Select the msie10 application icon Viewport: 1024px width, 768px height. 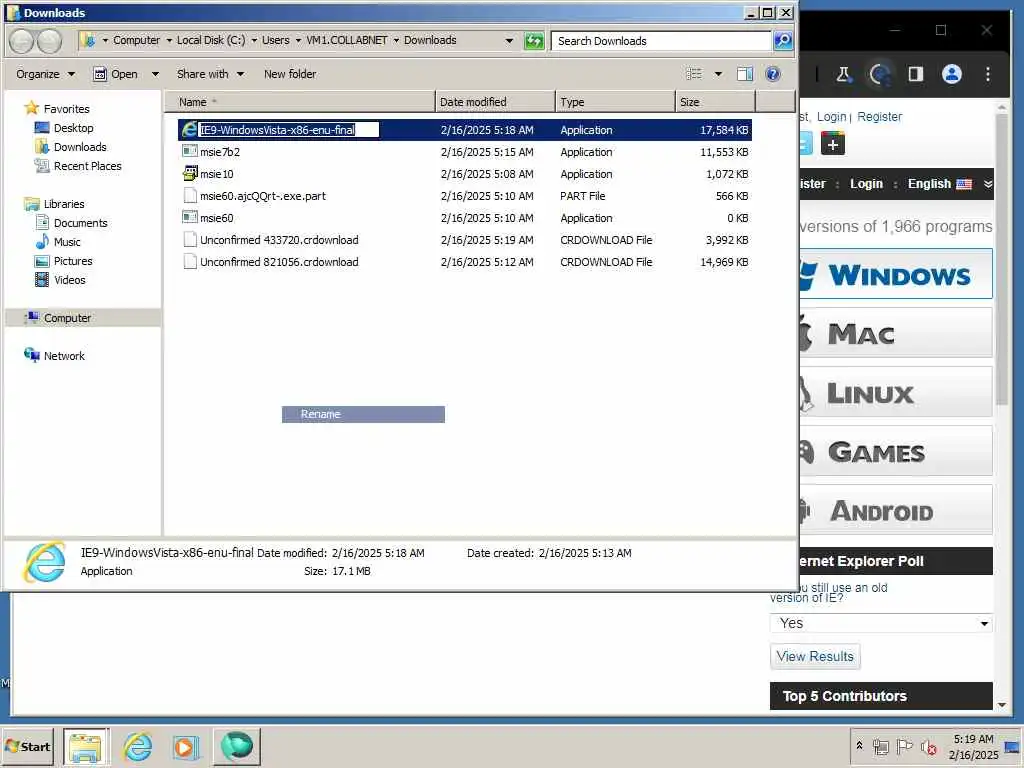pyautogui.click(x=189, y=174)
